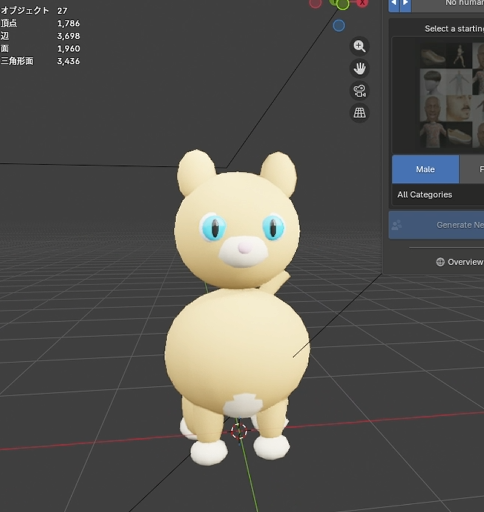Switch perspective/orthographic with the grid icon
This screenshot has height=512, width=484.
(x=359, y=113)
